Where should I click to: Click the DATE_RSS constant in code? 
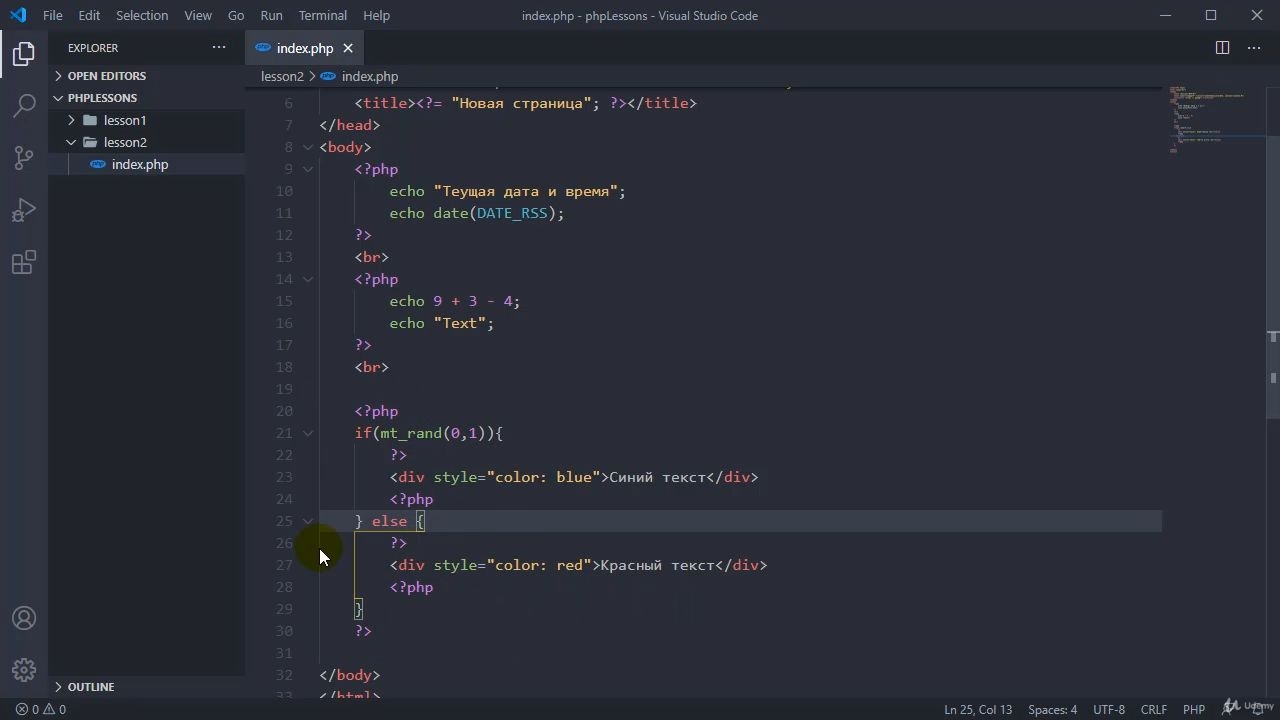(x=512, y=213)
